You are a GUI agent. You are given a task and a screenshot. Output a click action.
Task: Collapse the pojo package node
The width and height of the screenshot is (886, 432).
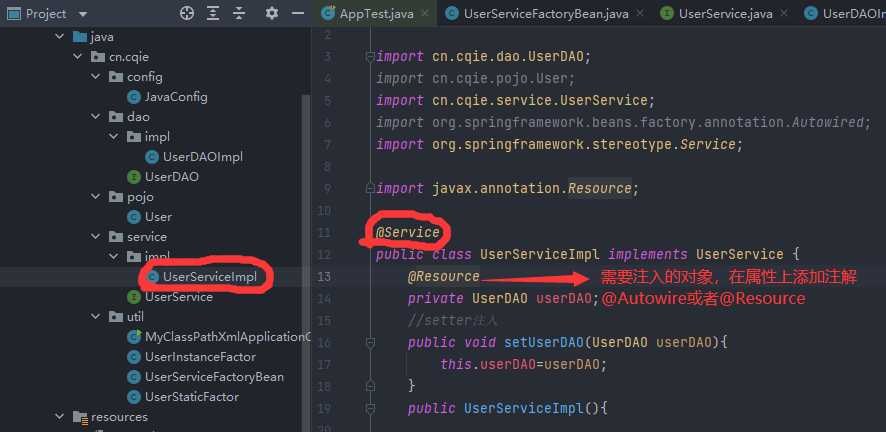pyautogui.click(x=96, y=197)
